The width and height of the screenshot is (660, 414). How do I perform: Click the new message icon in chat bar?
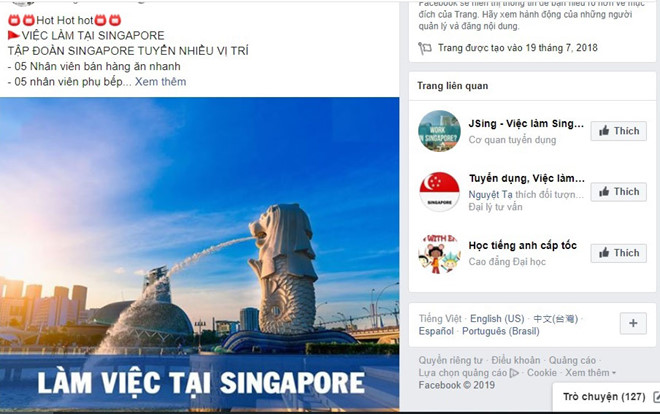pyautogui.click(x=656, y=396)
